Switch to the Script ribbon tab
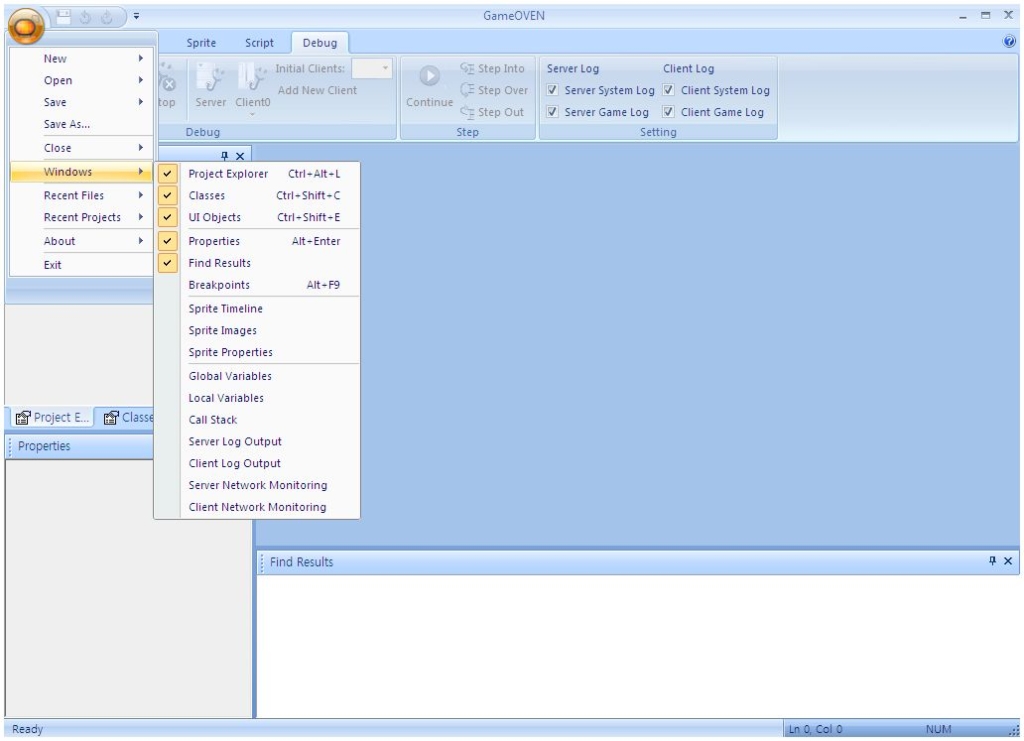 [x=259, y=42]
